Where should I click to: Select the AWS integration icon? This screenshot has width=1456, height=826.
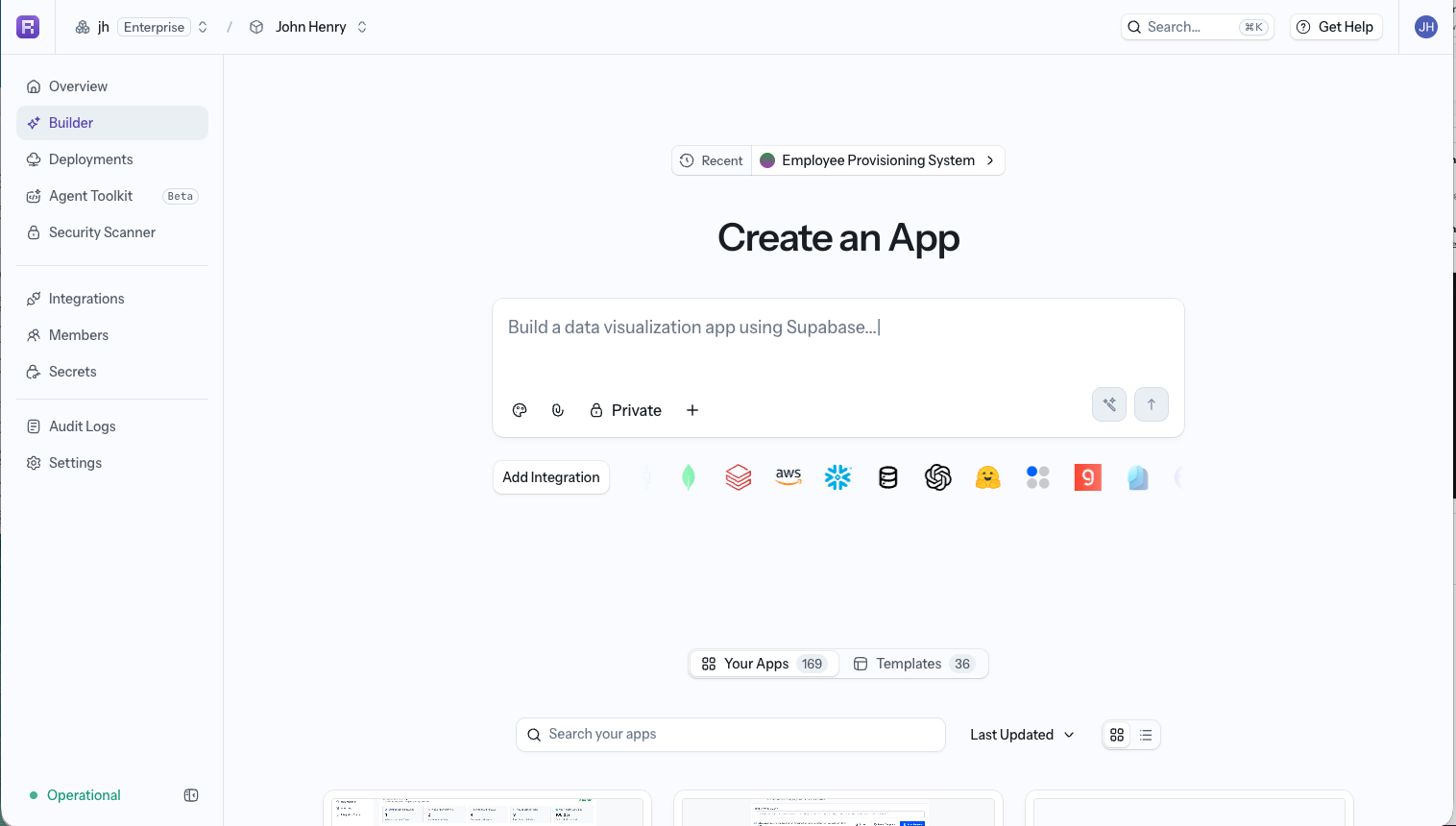(x=789, y=477)
